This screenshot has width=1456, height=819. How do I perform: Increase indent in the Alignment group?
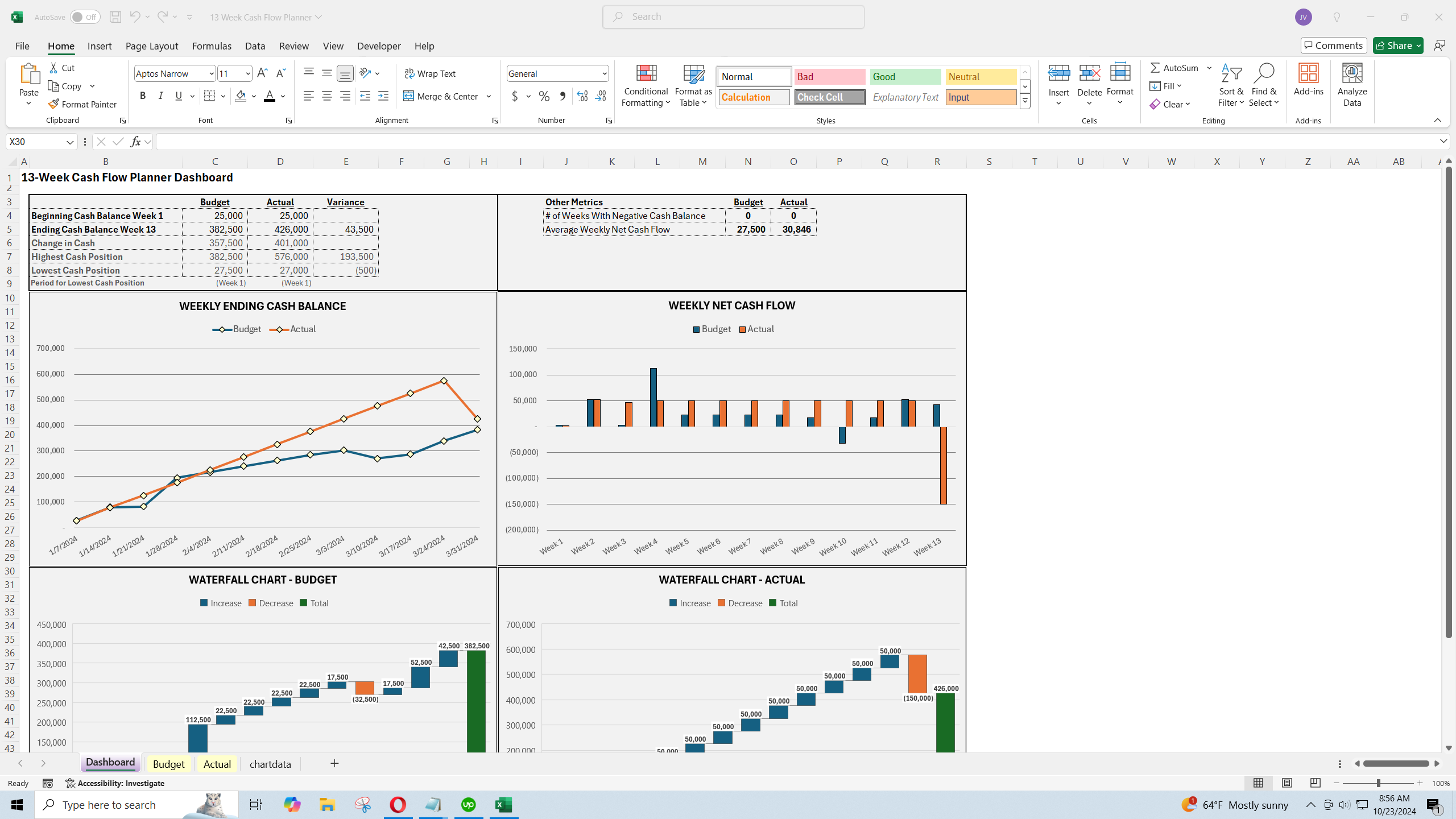383,96
